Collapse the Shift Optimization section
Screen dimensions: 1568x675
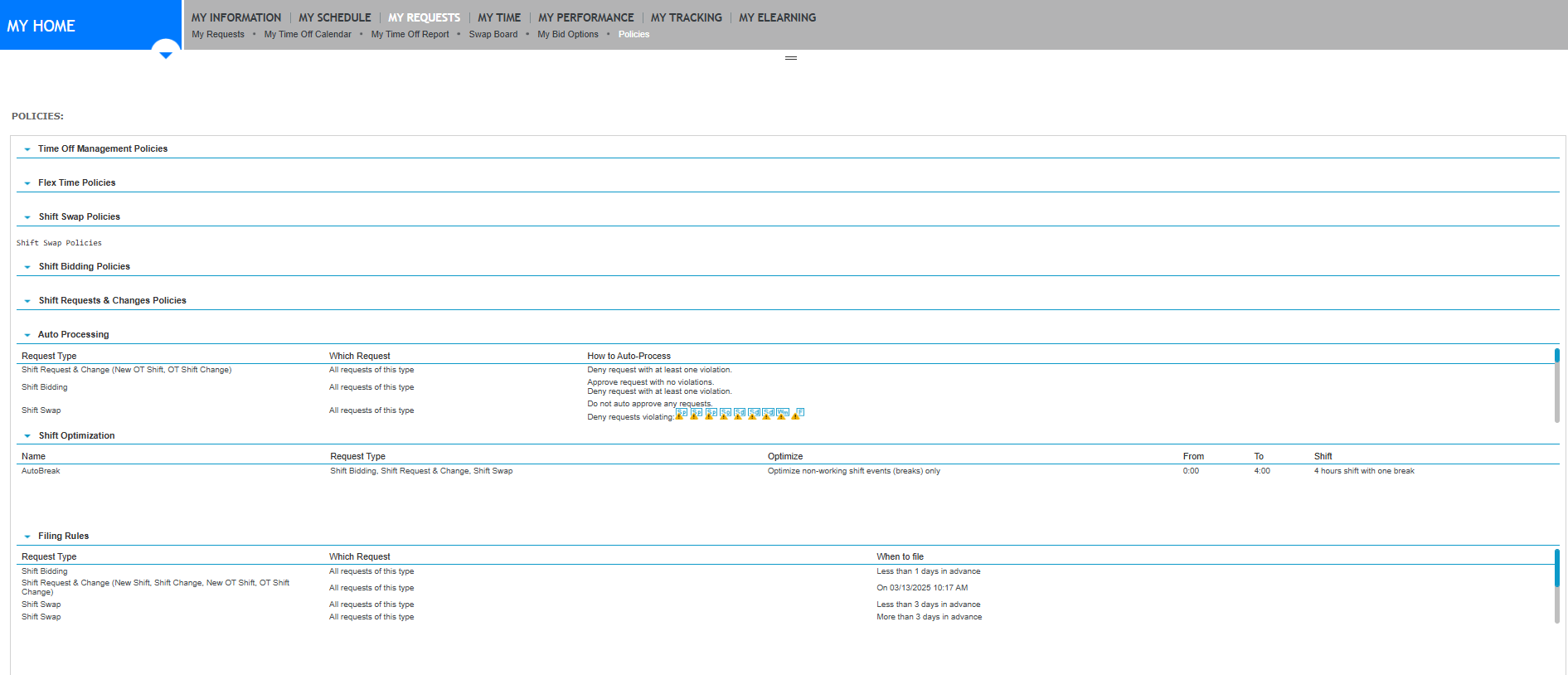coord(27,436)
